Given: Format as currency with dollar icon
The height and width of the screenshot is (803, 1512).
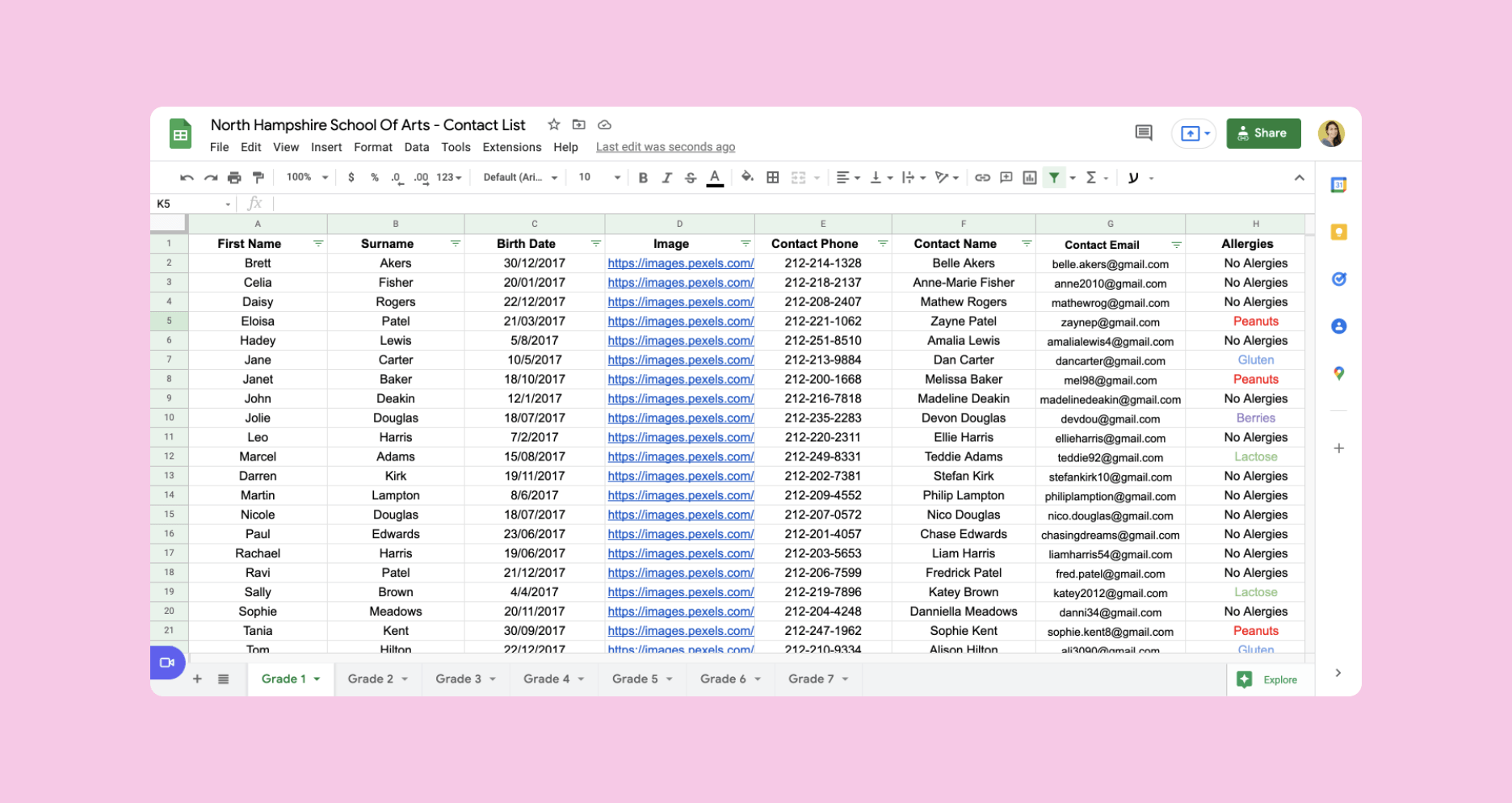Looking at the screenshot, I should point(351,178).
